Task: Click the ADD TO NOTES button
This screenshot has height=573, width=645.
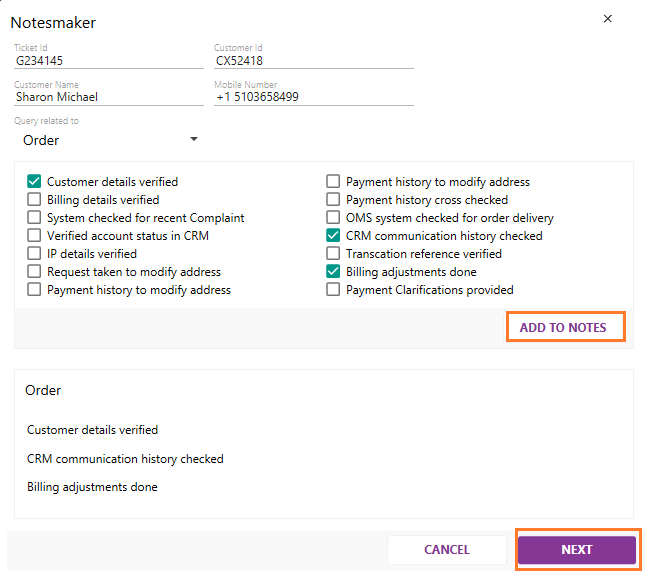Action: (566, 327)
